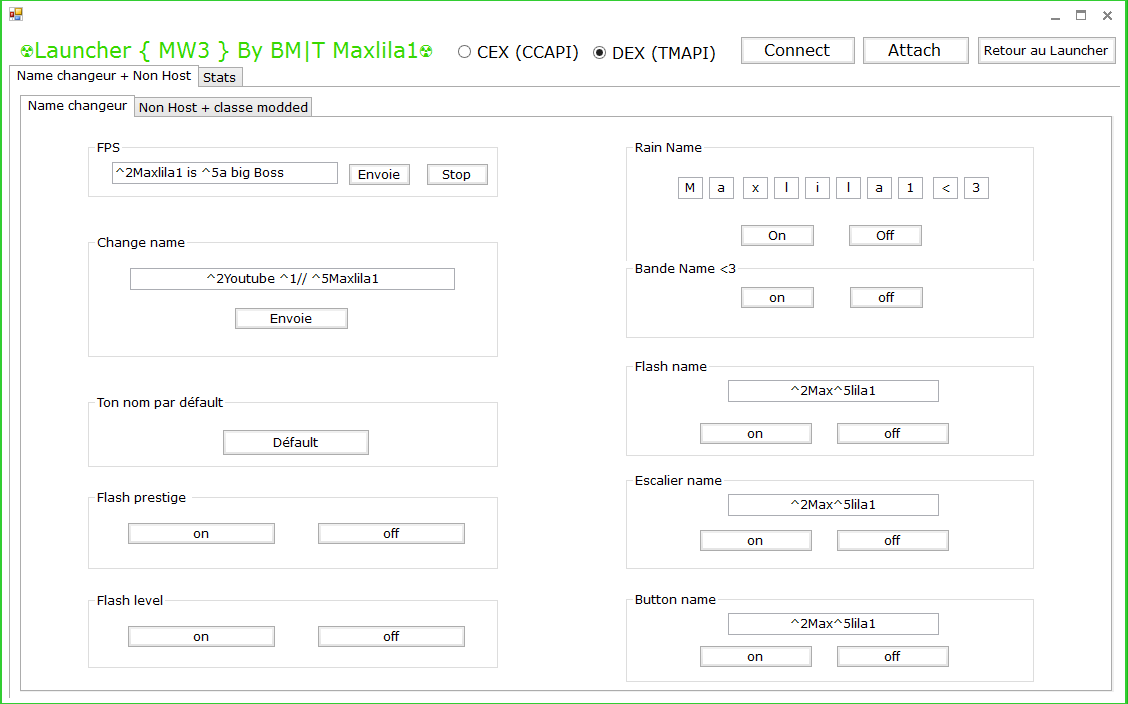Click Envoie under Change name
The width and height of the screenshot is (1128, 704).
(x=291, y=319)
